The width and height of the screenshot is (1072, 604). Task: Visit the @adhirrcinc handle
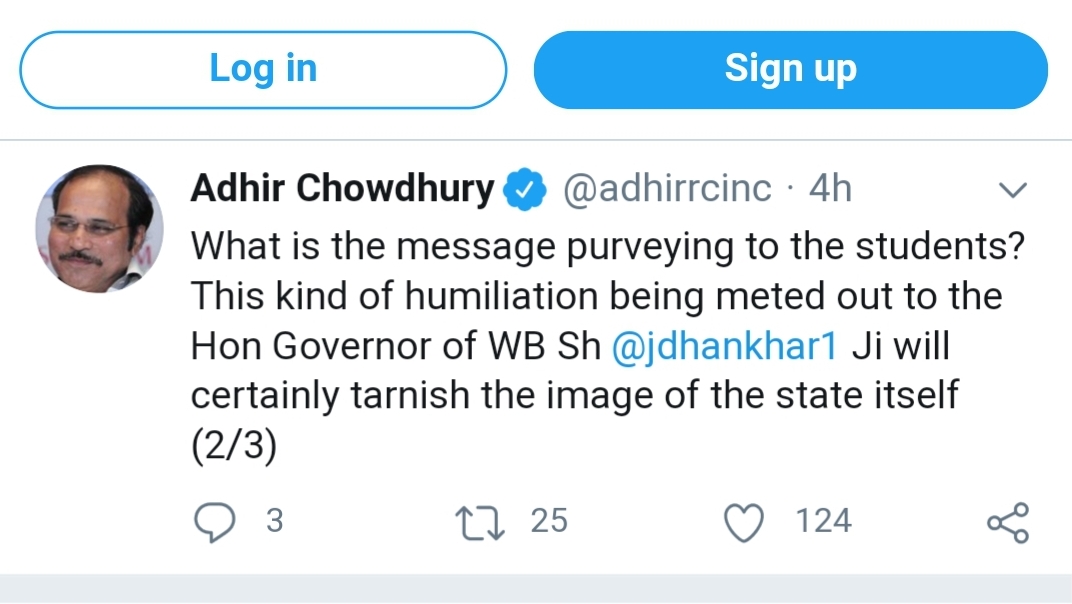[x=668, y=189]
